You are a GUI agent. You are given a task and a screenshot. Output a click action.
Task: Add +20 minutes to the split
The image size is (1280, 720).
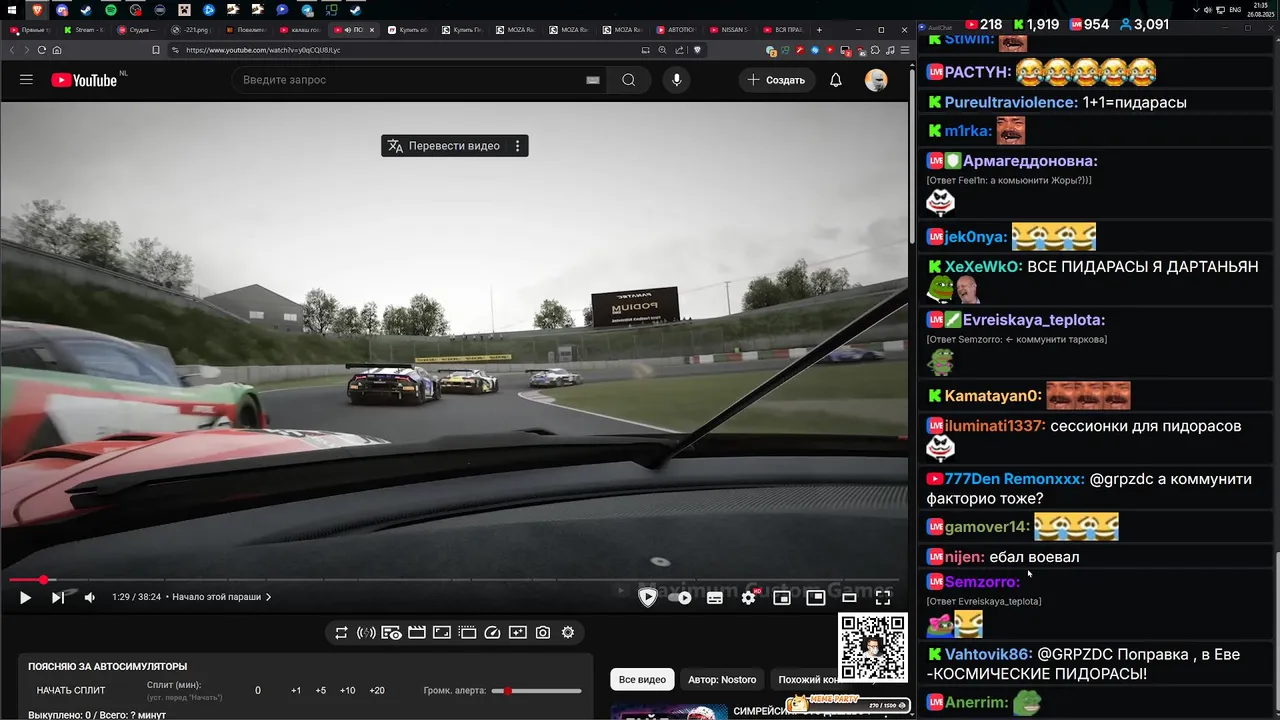tap(377, 690)
